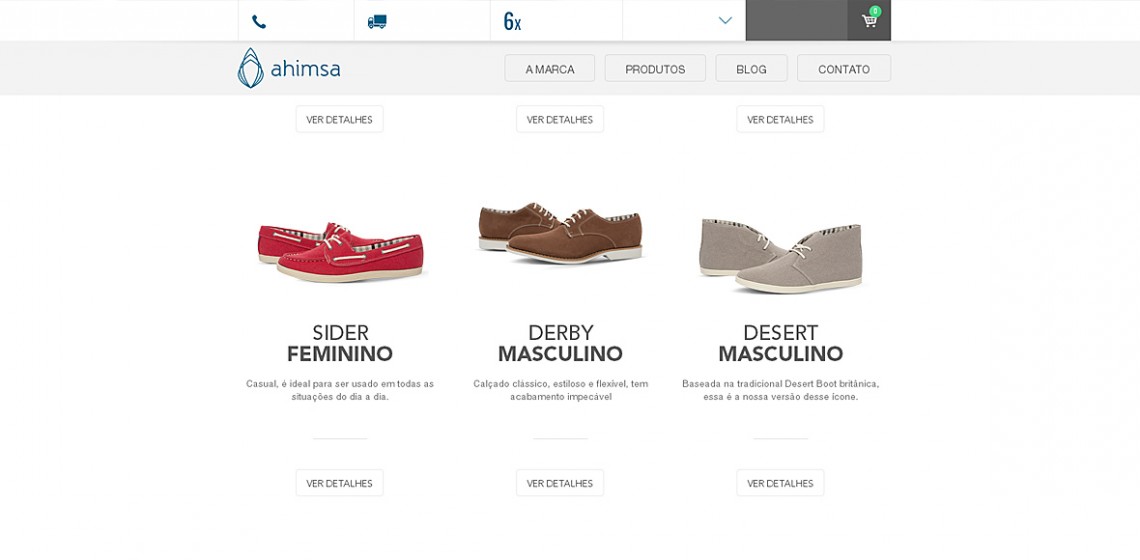Click the phone icon in top bar

click(x=259, y=22)
